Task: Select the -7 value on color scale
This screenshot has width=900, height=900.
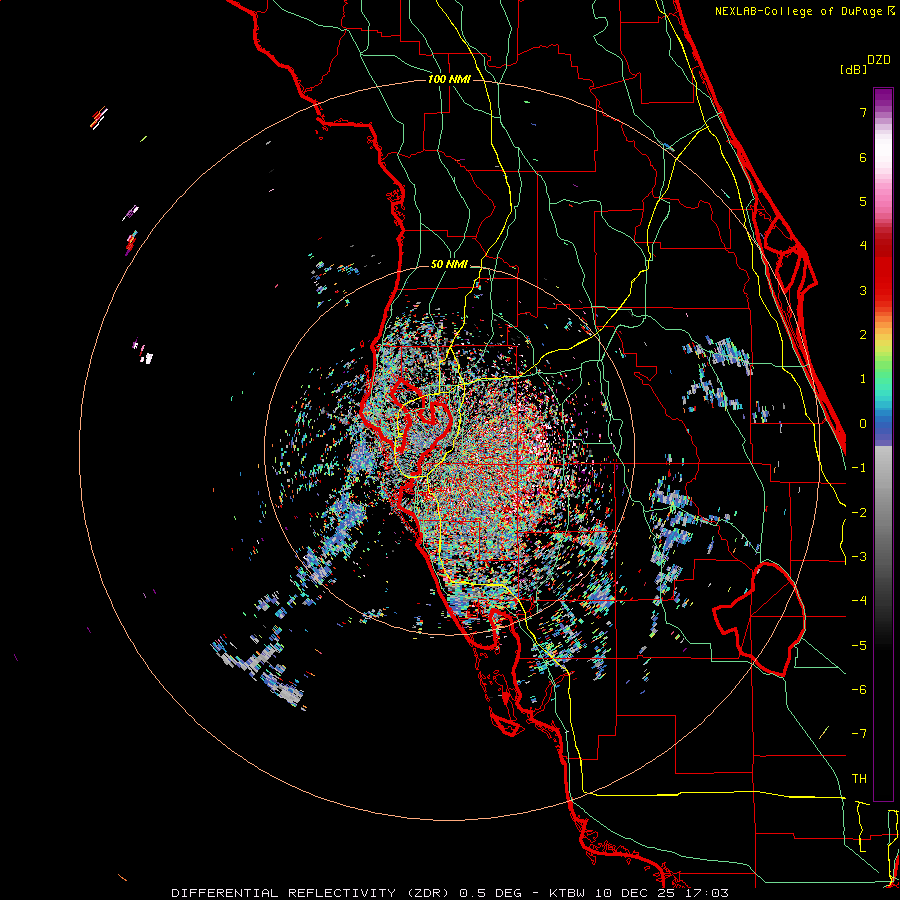Action: 859,734
